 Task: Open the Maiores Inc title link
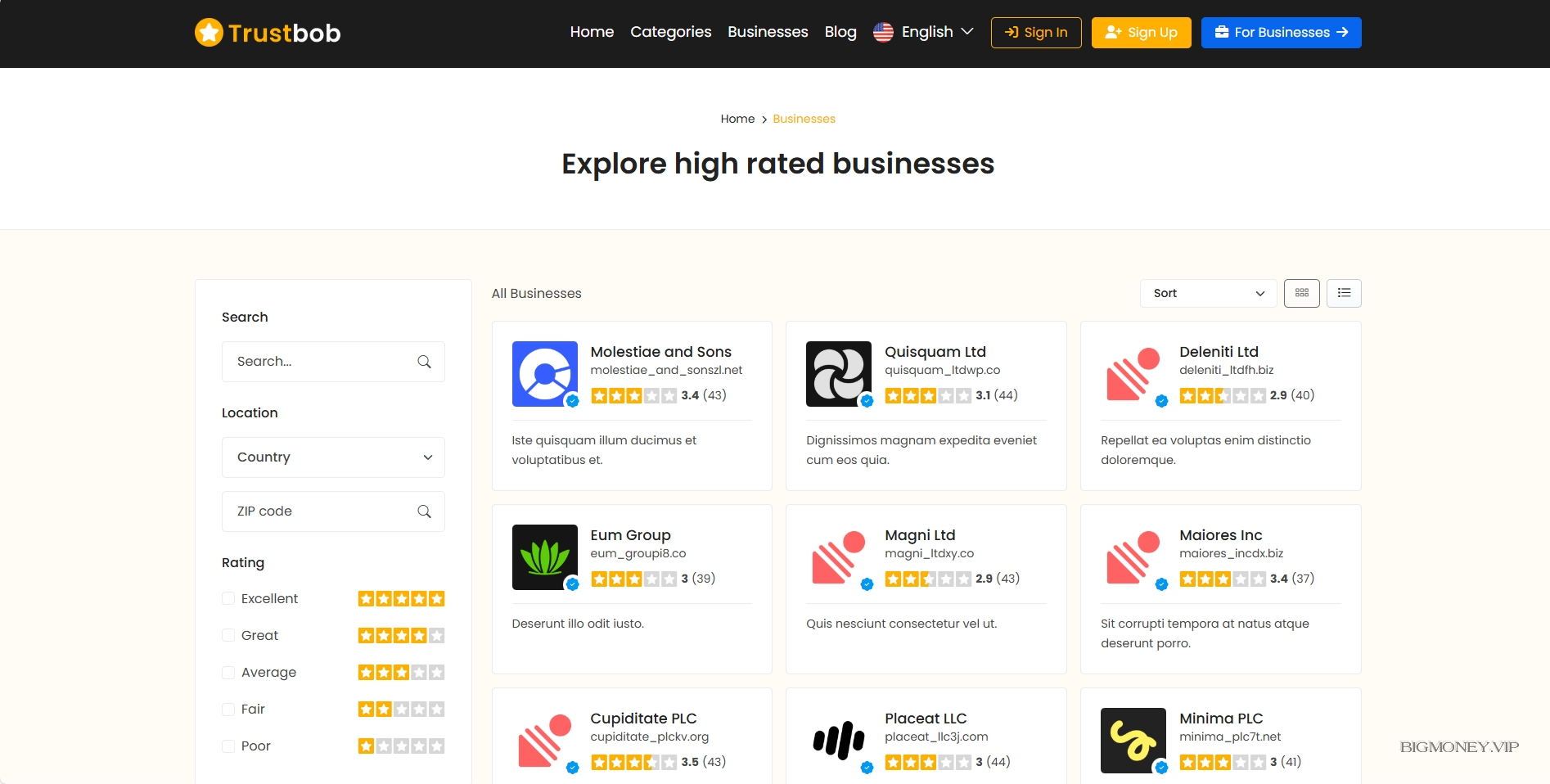pyautogui.click(x=1221, y=535)
